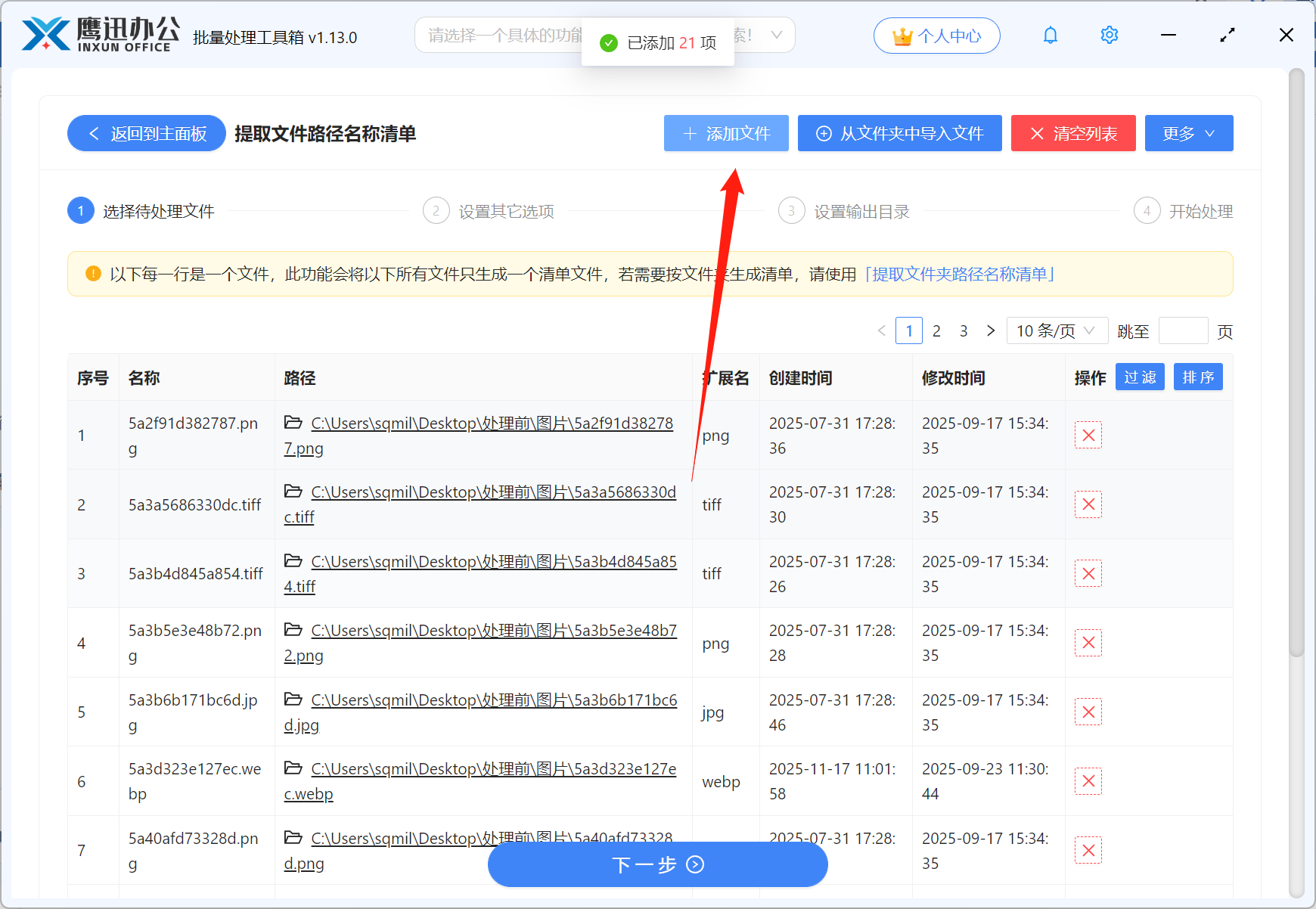Image resolution: width=1316 pixels, height=909 pixels.
Task: Delete row 2 (5a3a5686330dc.tiff) with red X icon
Action: [1088, 504]
